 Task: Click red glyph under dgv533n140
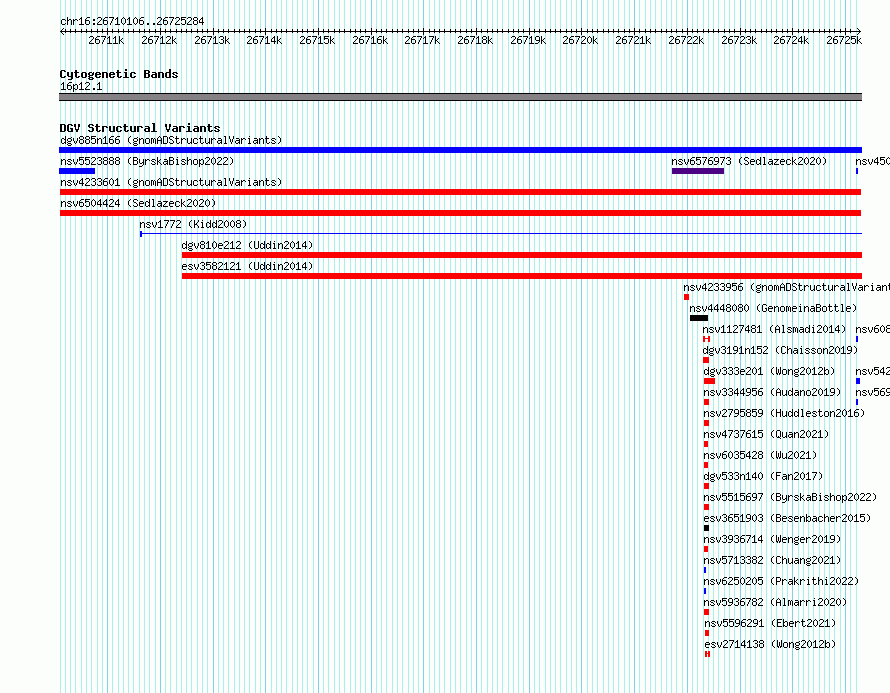[x=706, y=486]
